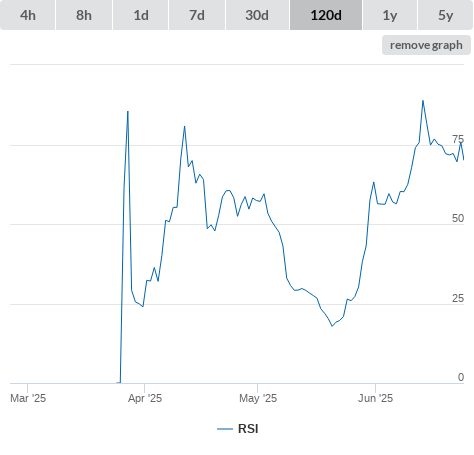Click the 75 y-axis label
The width and height of the screenshot is (474, 455).
point(458,139)
